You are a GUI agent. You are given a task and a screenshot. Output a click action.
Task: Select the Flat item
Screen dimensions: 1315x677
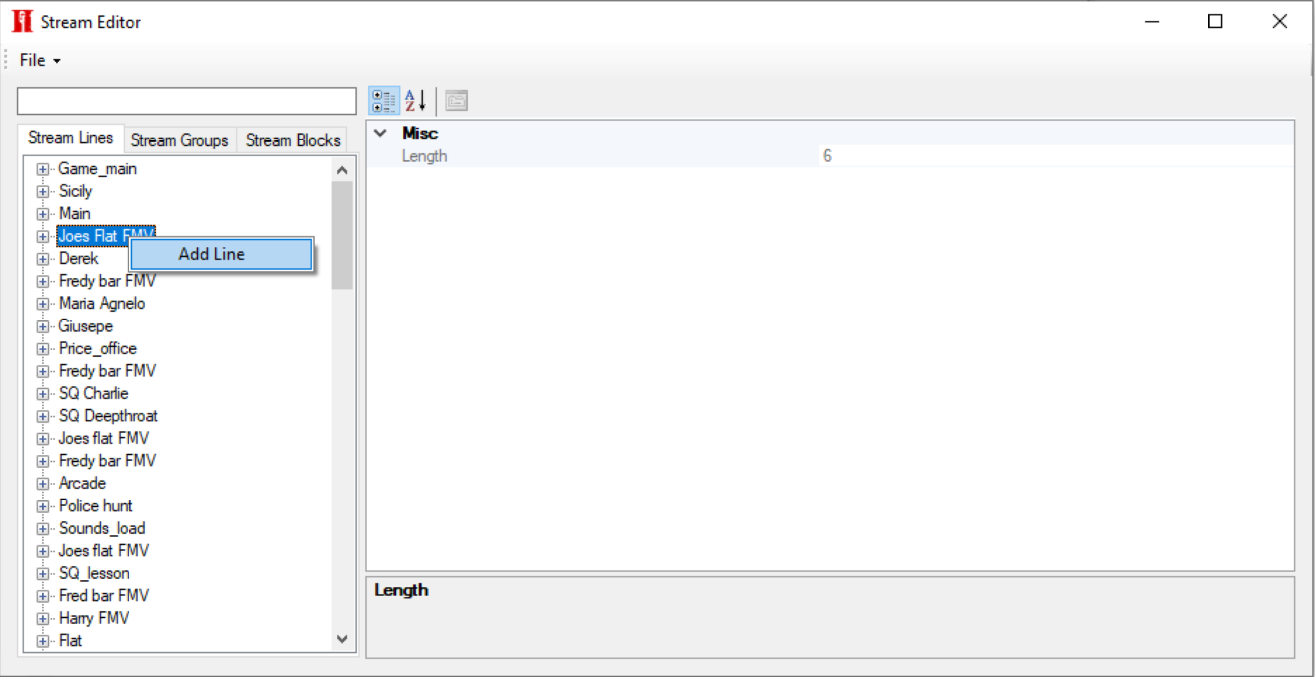[70, 641]
